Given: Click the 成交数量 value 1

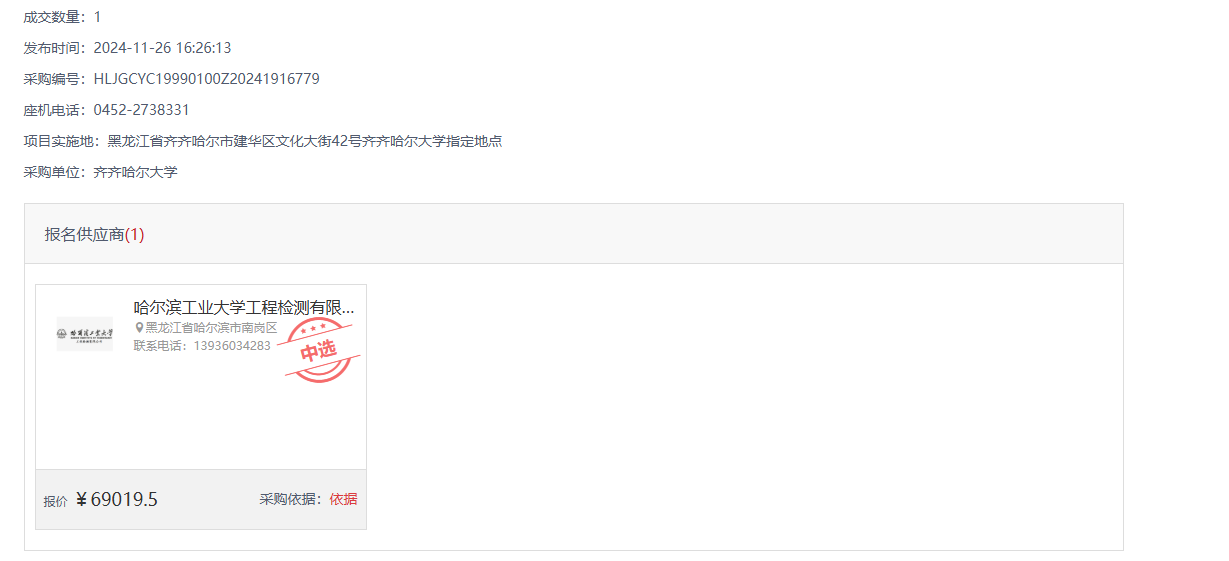Looking at the screenshot, I should tap(97, 17).
